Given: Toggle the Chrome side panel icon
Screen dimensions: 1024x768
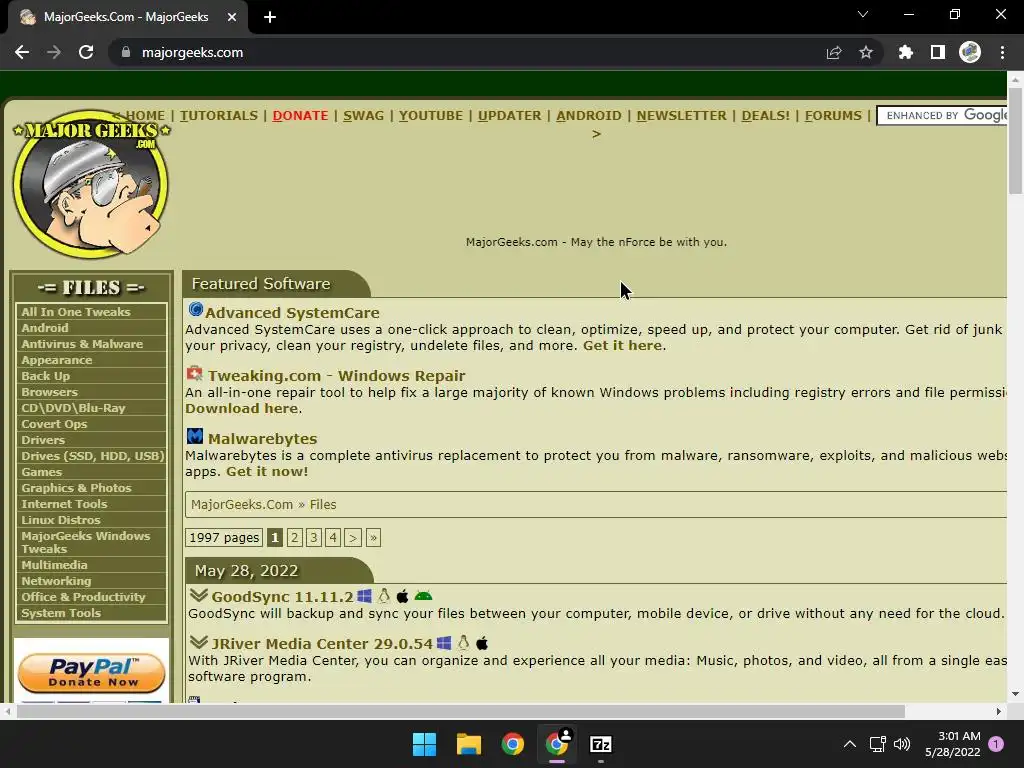Looking at the screenshot, I should 938,52.
